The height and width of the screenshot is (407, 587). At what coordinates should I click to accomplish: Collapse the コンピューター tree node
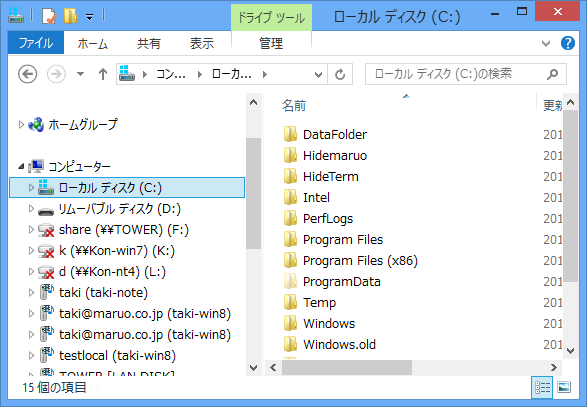pyautogui.click(x=21, y=166)
